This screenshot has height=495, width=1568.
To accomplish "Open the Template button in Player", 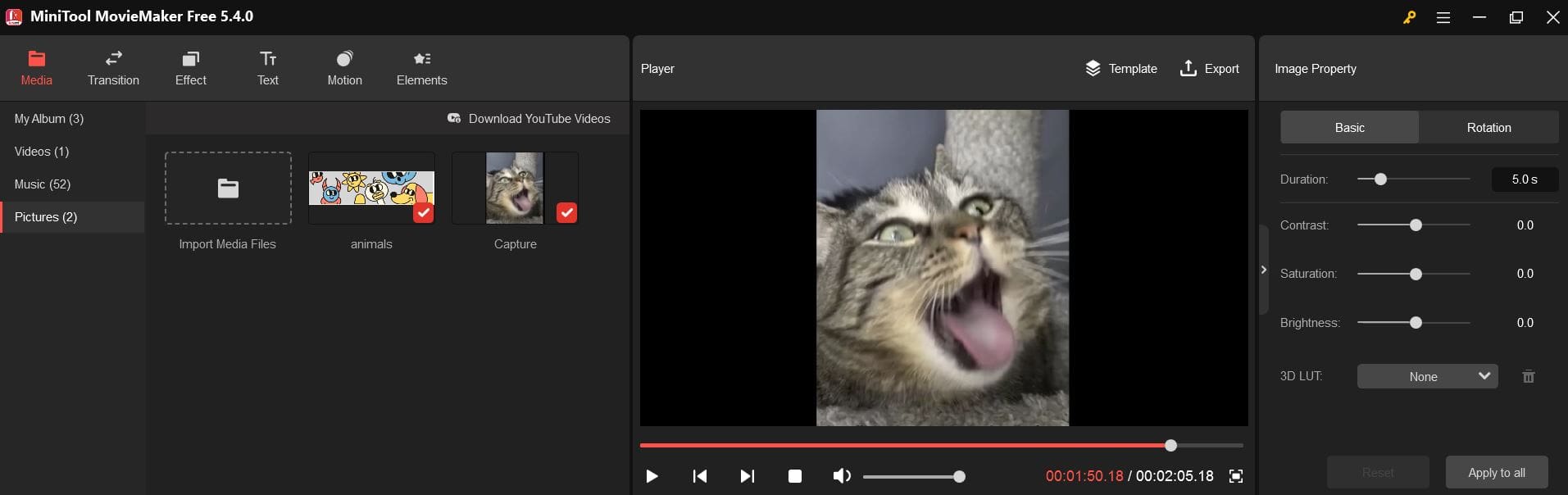I will click(1120, 69).
